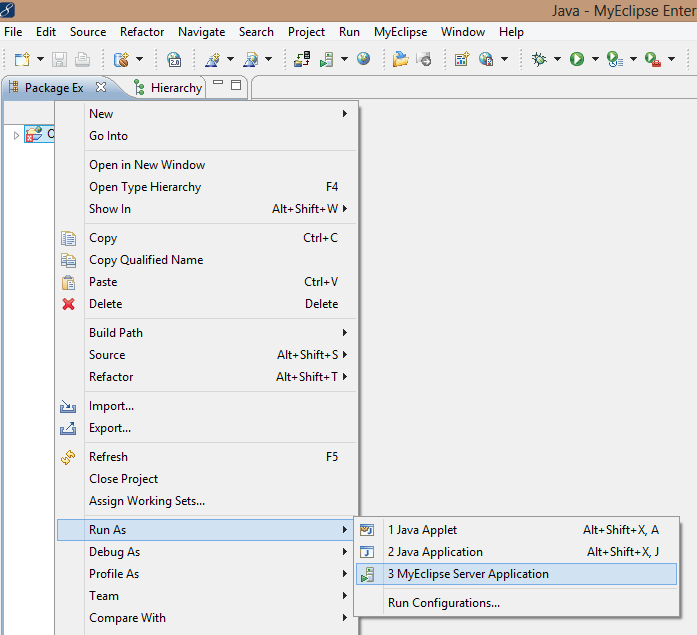Click the Export icon in context menu

68,428
